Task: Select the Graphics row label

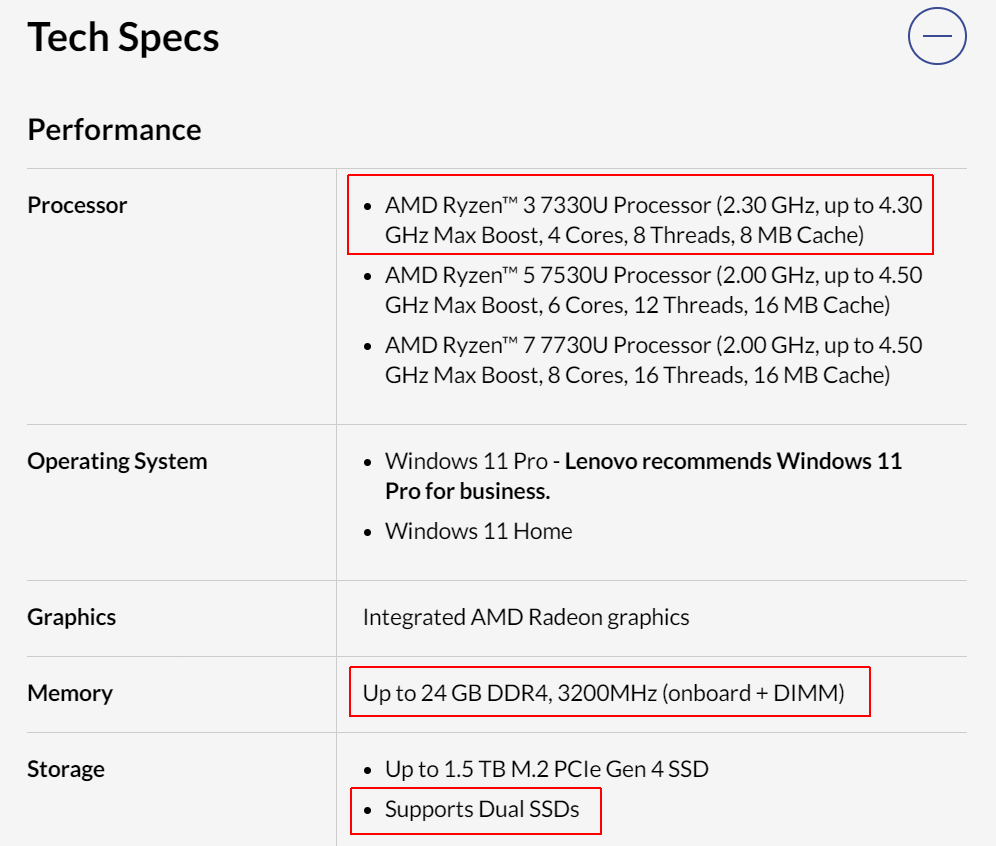Action: click(72, 617)
